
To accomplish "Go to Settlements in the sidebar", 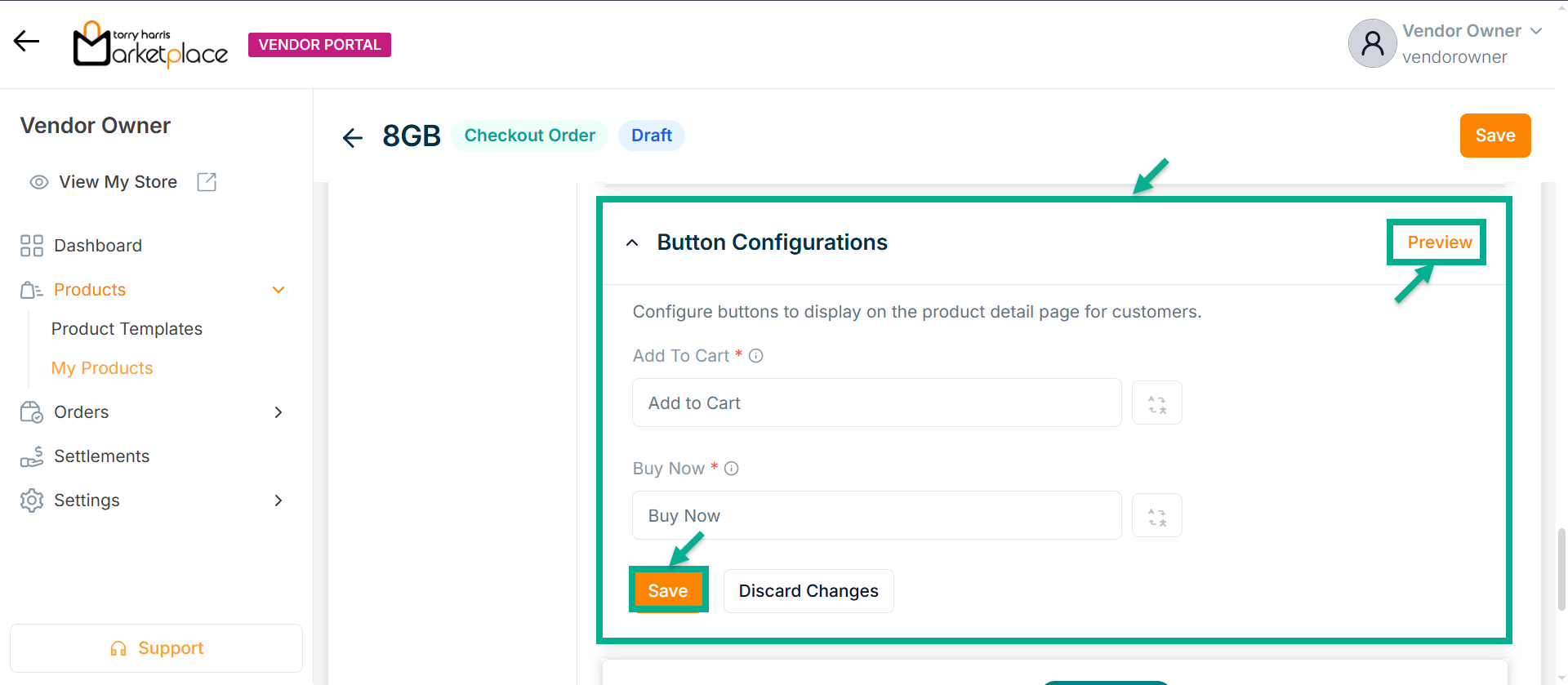I will [x=101, y=456].
